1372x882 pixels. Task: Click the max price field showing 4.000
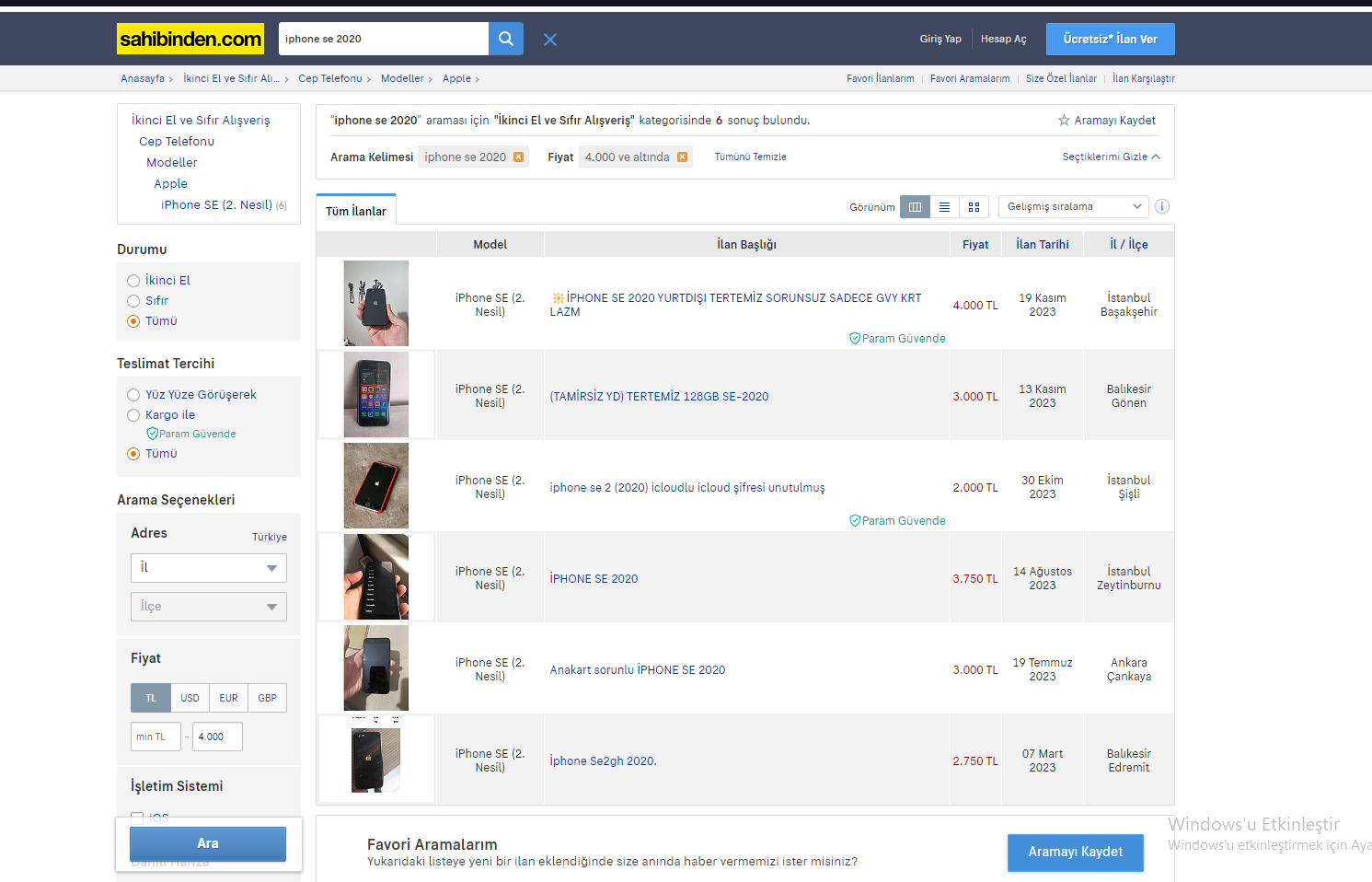click(217, 737)
